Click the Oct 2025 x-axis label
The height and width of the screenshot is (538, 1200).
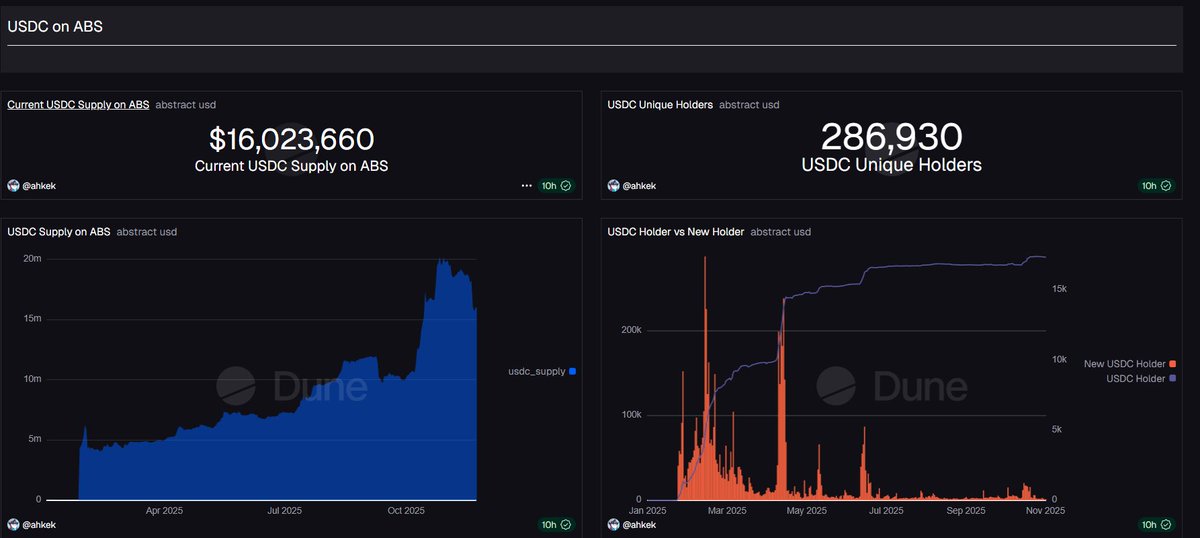[407, 510]
